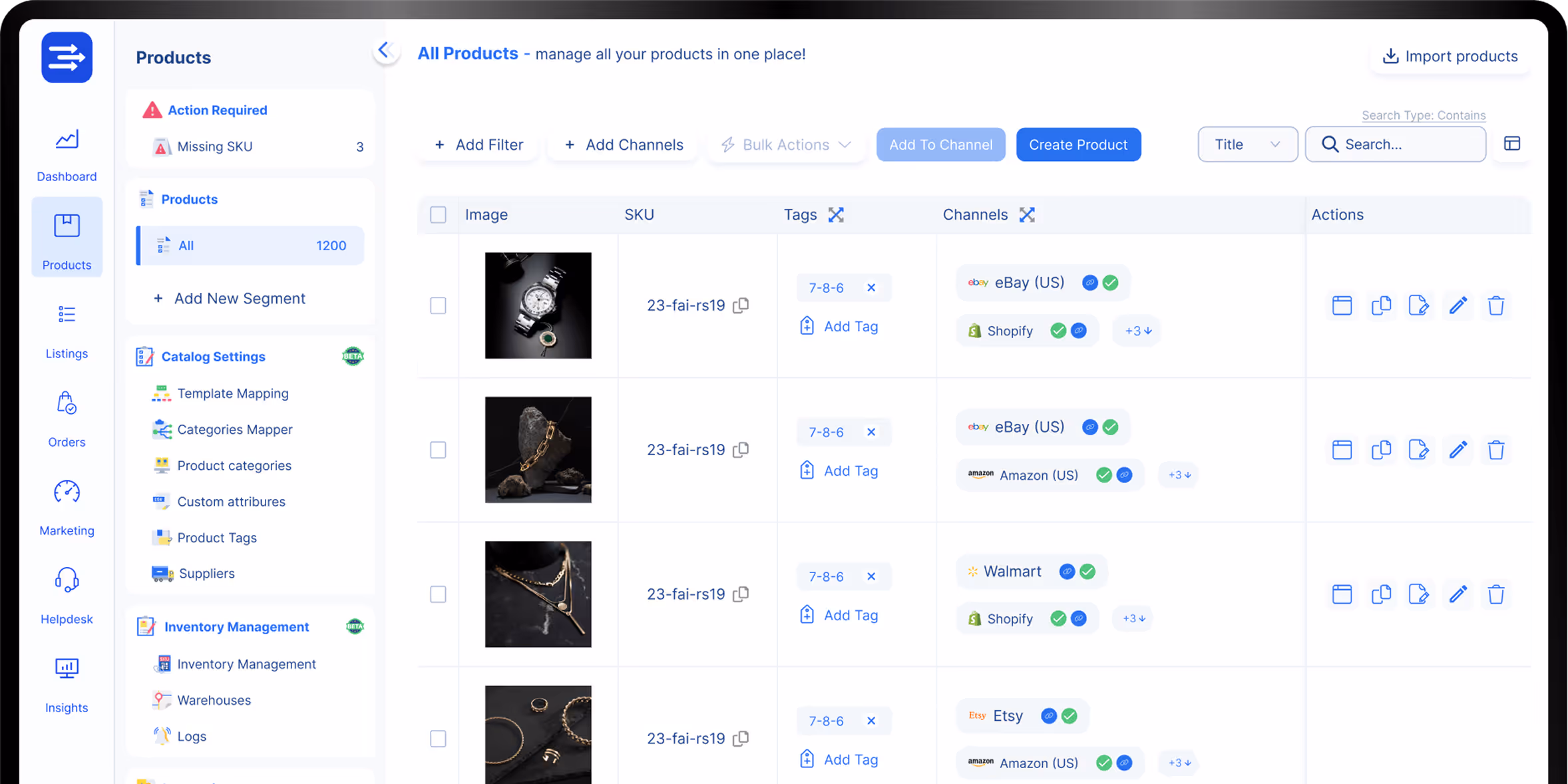
Task: Open the Title search-type dropdown
Action: [1247, 144]
